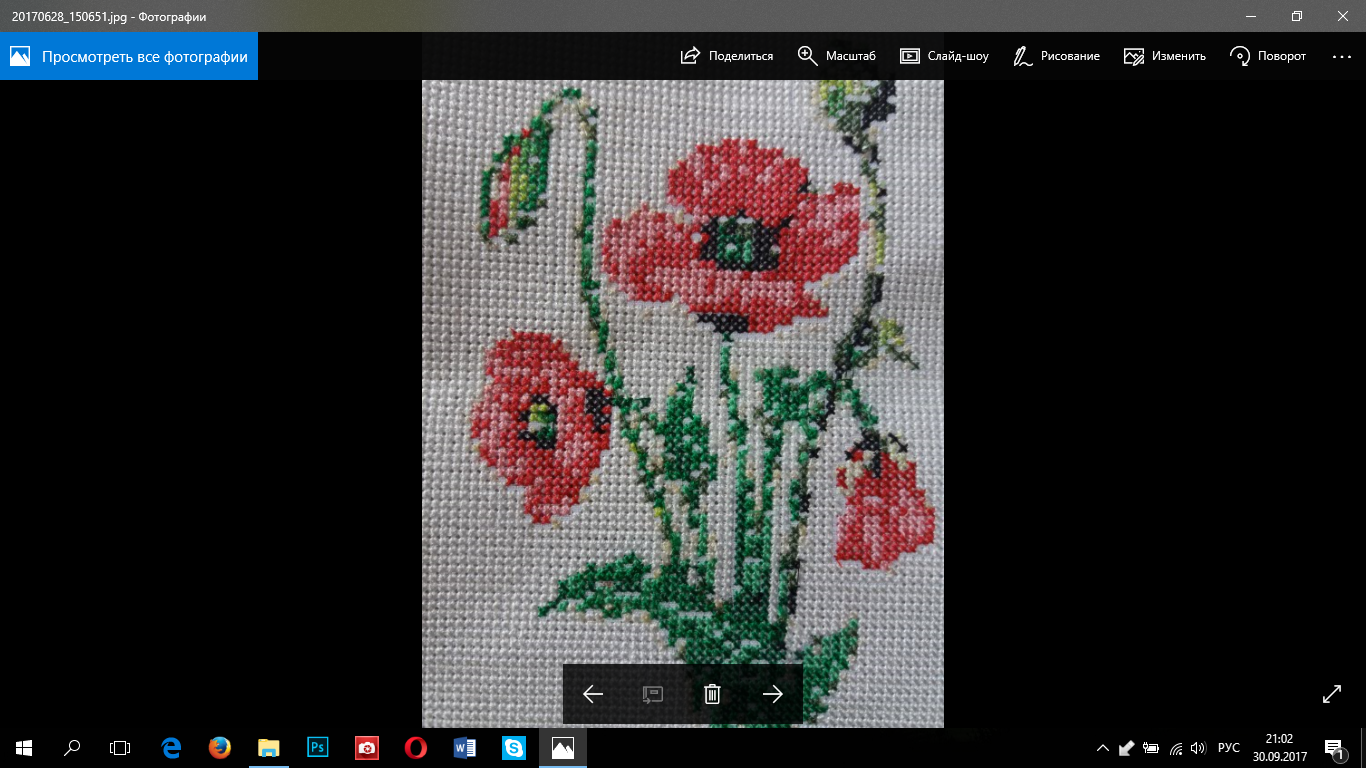Click the poppy embroidery photo
This screenshot has width=1366, height=768.
[x=683, y=380]
